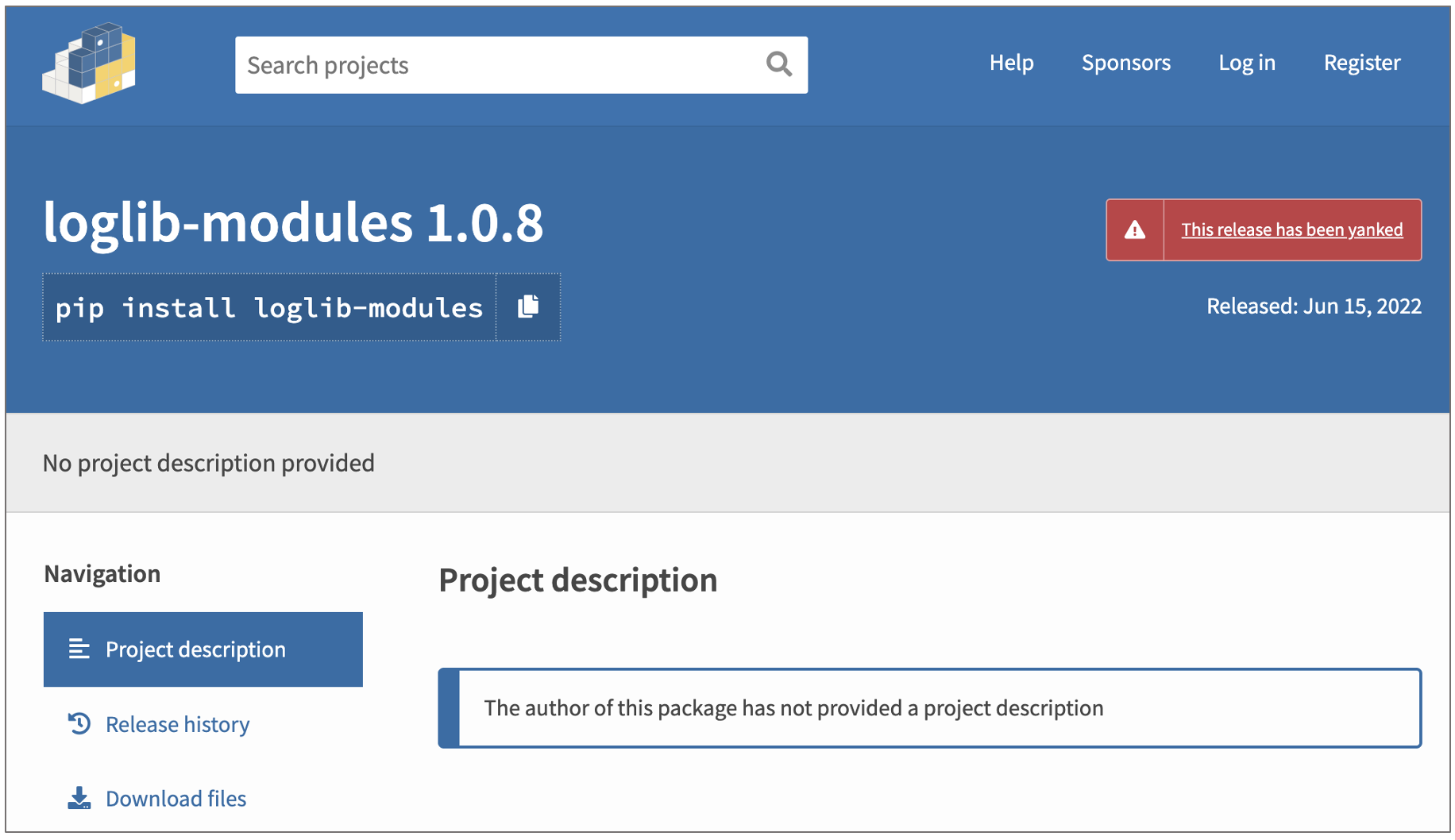Open the Help page
The height and width of the screenshot is (840, 1455).
[1011, 63]
